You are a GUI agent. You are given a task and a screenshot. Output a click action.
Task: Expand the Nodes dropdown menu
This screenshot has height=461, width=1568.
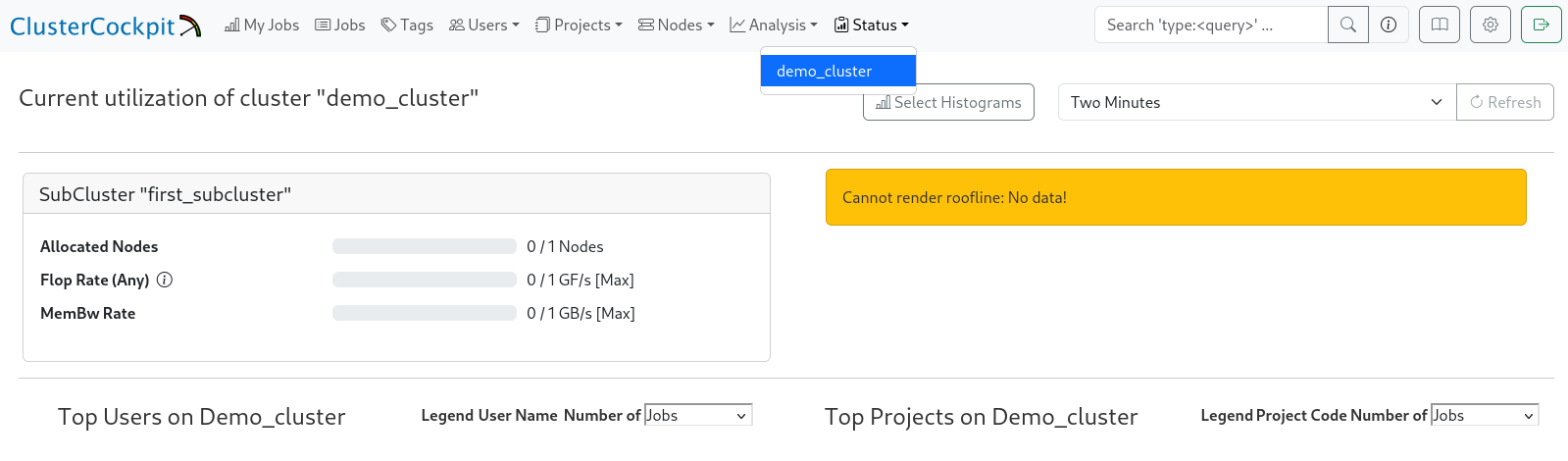point(677,26)
